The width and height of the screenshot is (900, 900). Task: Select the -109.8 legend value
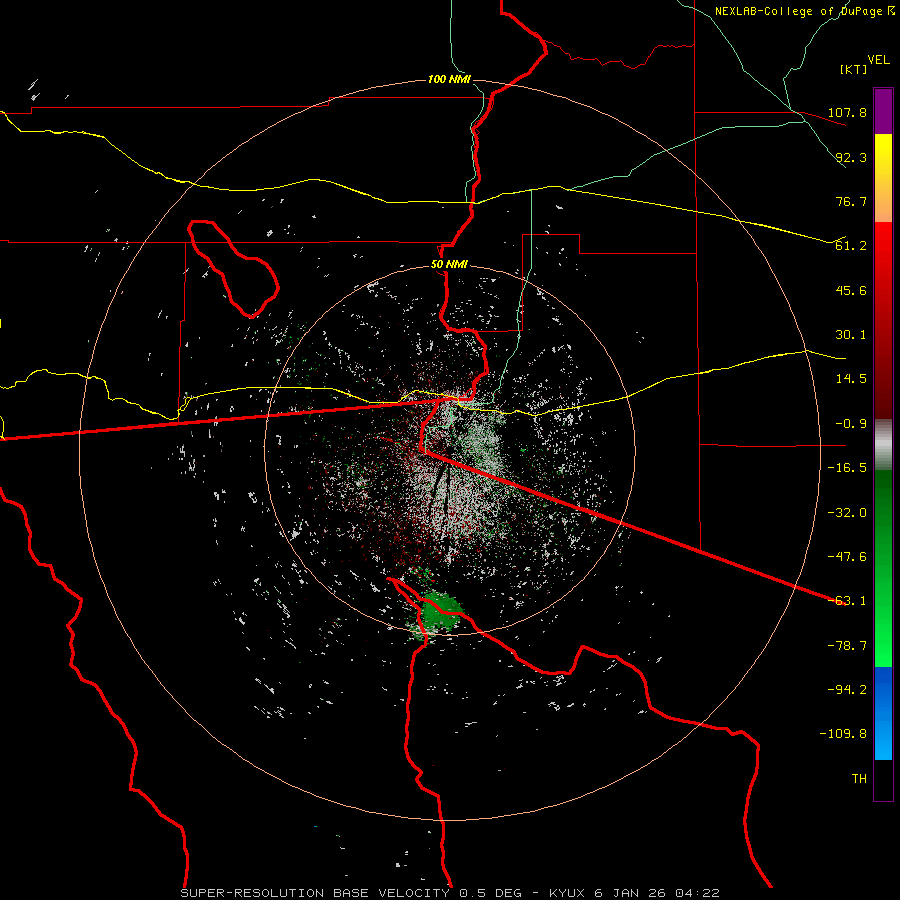pos(843,734)
